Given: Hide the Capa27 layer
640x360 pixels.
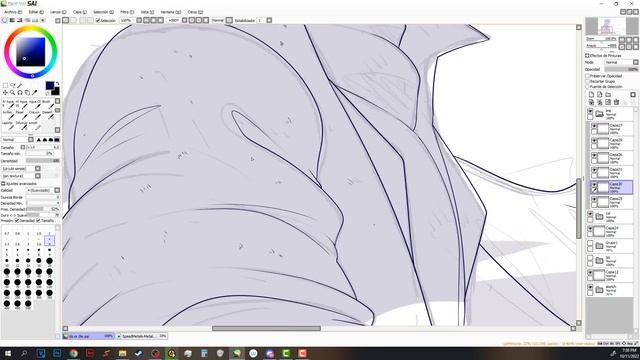Looking at the screenshot, I should (594, 126).
